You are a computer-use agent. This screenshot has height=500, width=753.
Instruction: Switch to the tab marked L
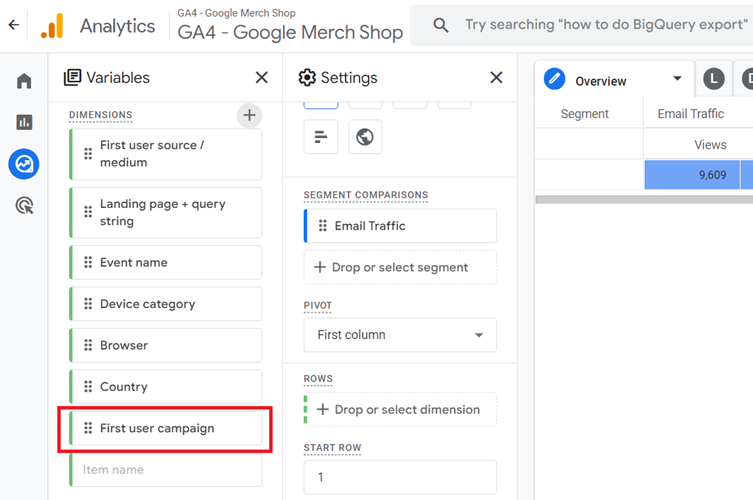[713, 79]
